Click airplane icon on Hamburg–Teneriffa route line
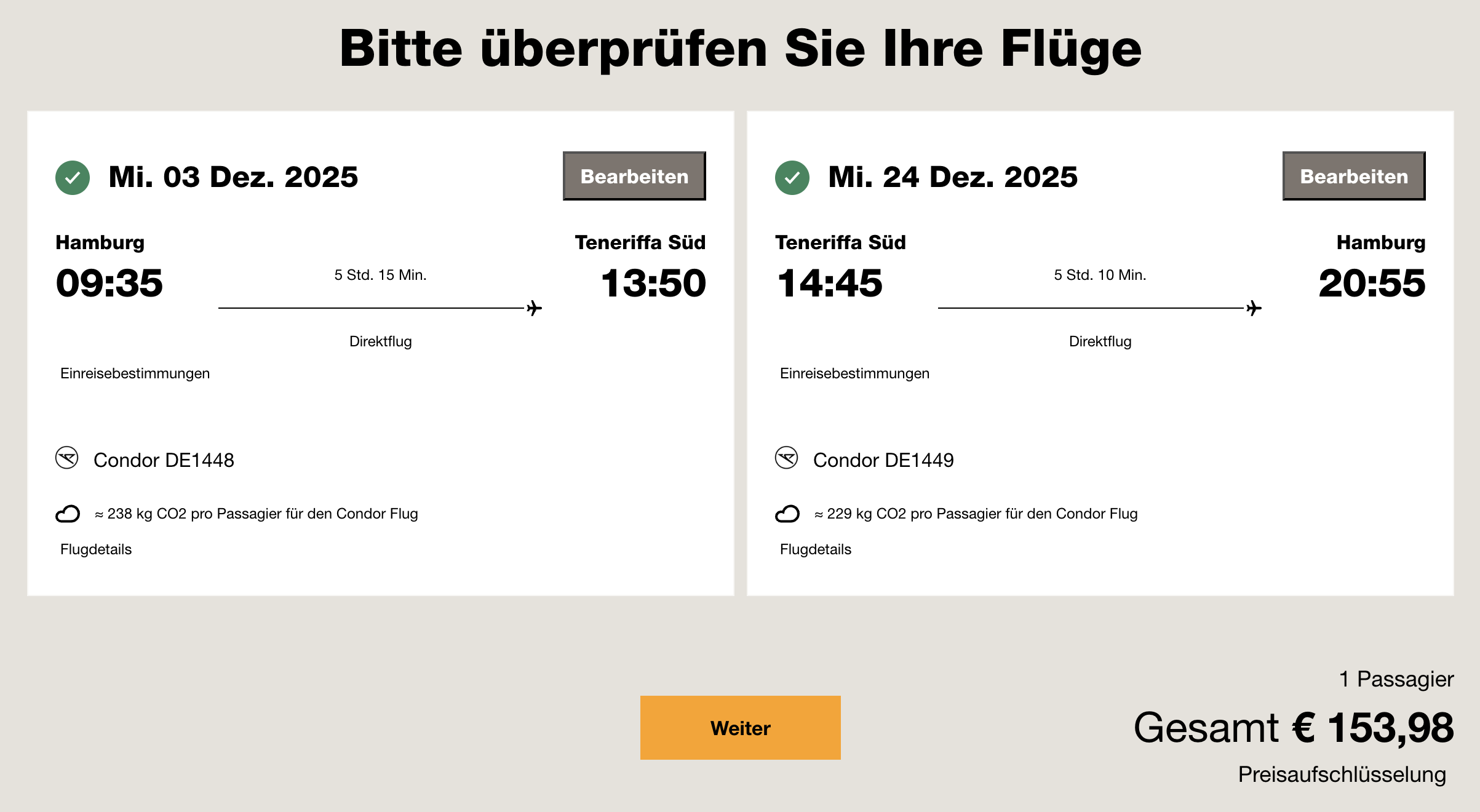 coord(534,308)
